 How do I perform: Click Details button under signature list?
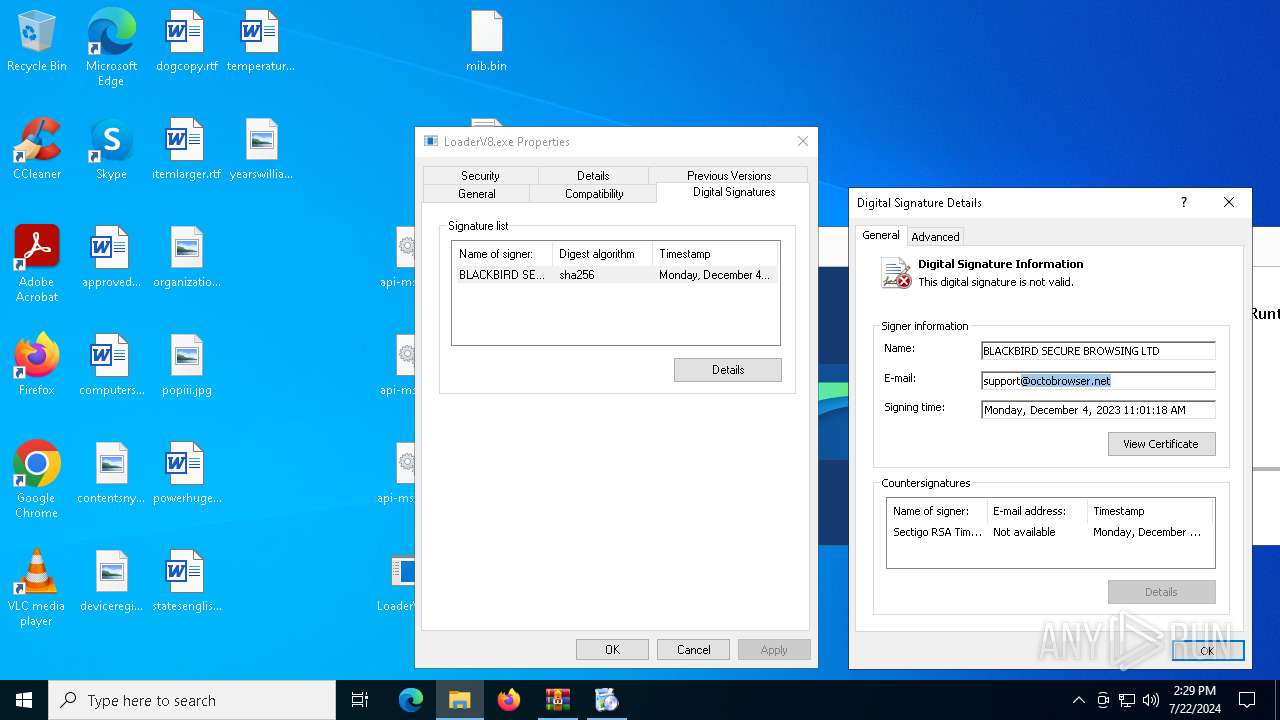728,370
